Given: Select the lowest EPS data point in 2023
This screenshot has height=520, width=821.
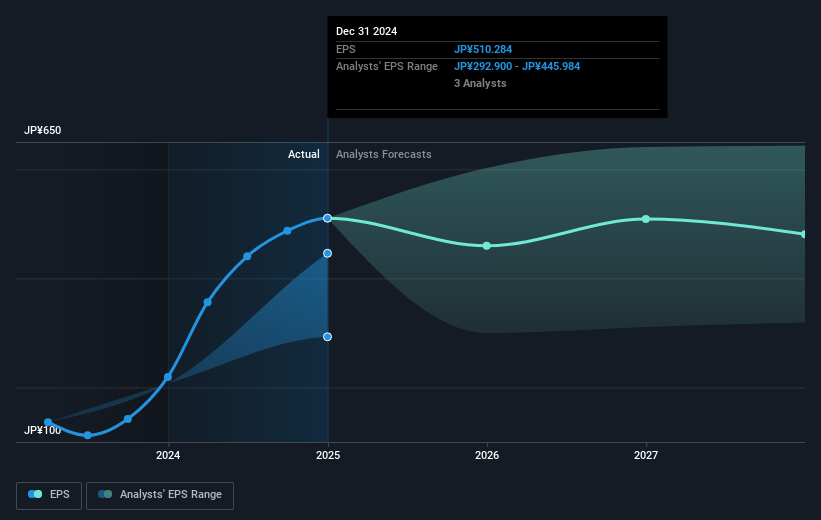Looking at the screenshot, I should 88,435.
